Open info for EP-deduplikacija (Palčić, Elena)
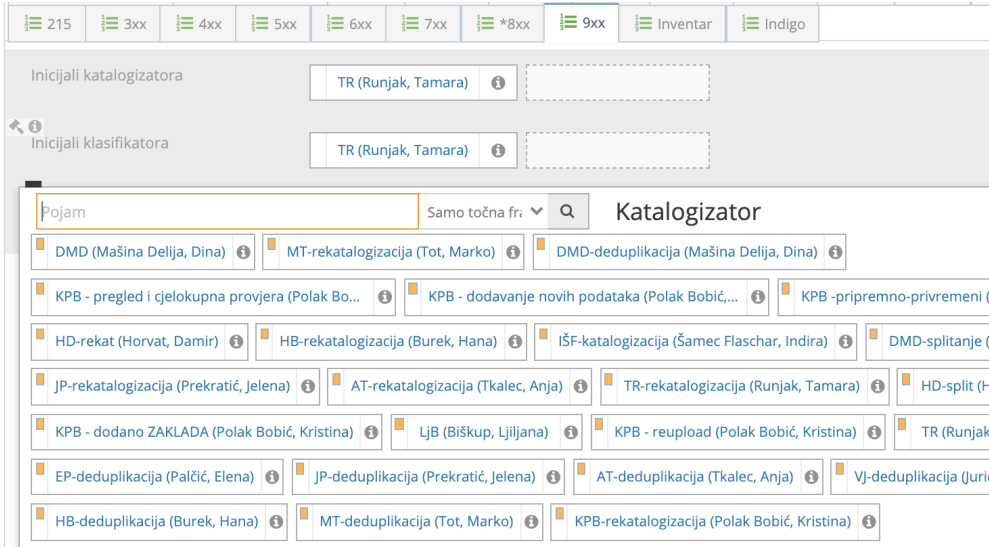The height and width of the screenshot is (547, 989). click(x=272, y=478)
